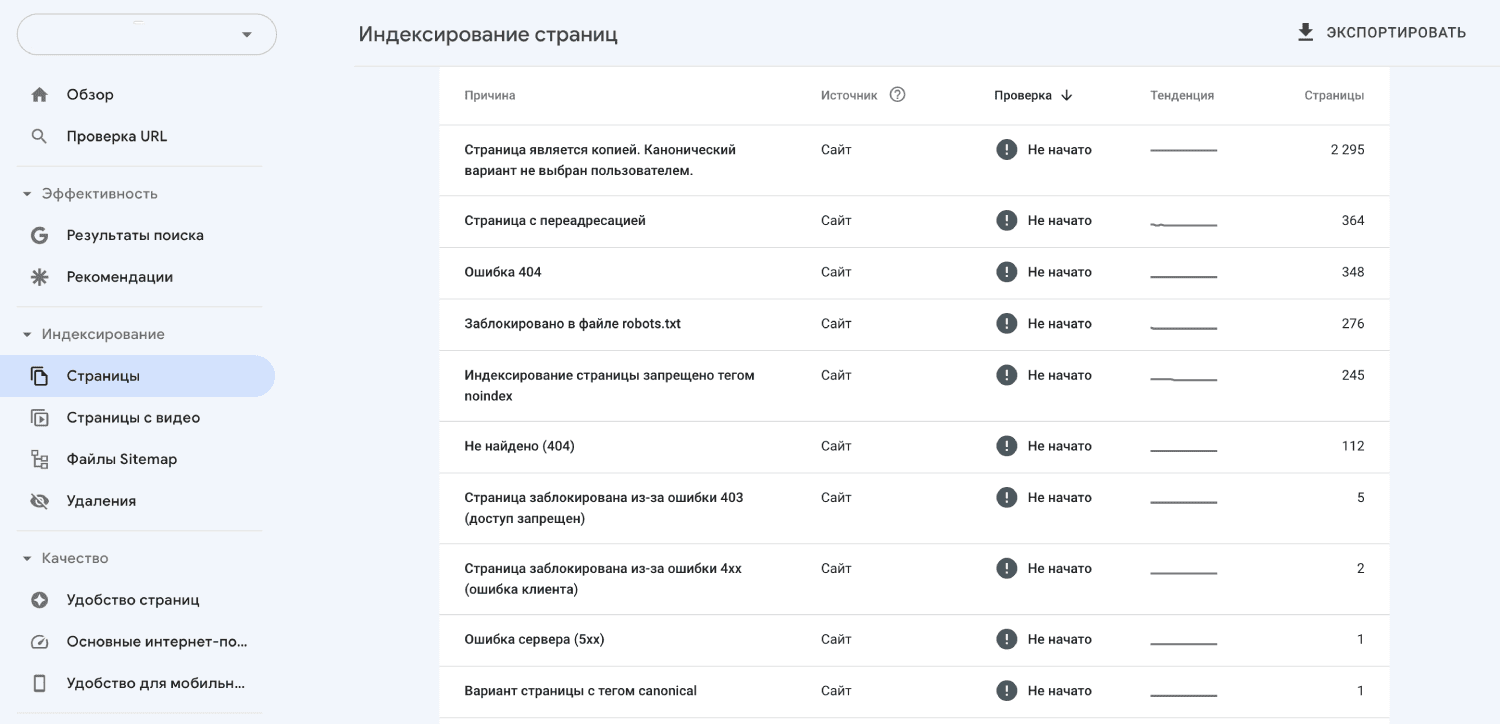Click the Google G icon for Результаты поиска
The height and width of the screenshot is (724, 1500).
tap(39, 236)
